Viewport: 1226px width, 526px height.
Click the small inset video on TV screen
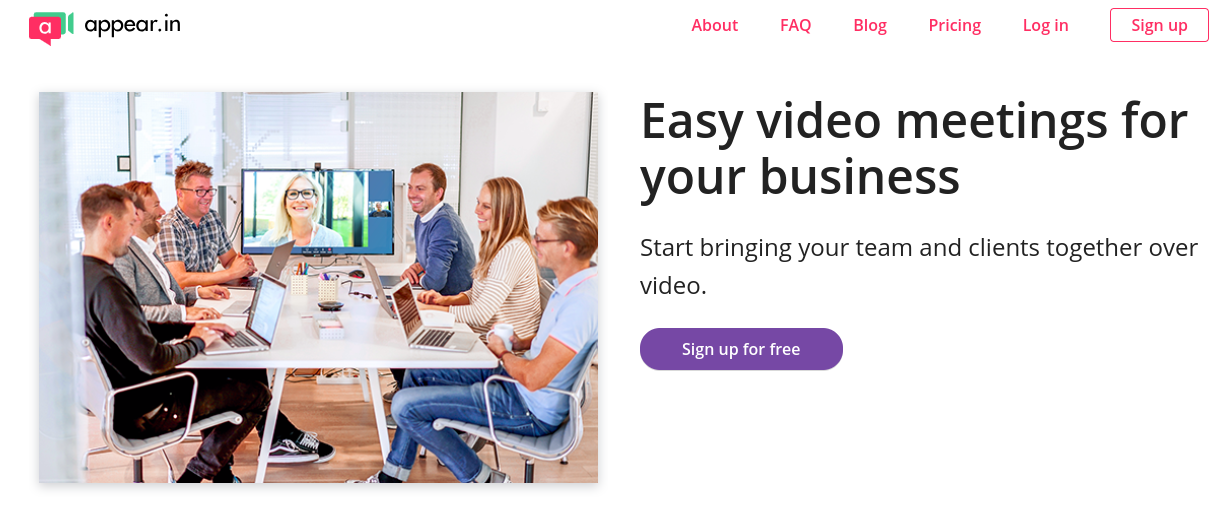tap(380, 208)
